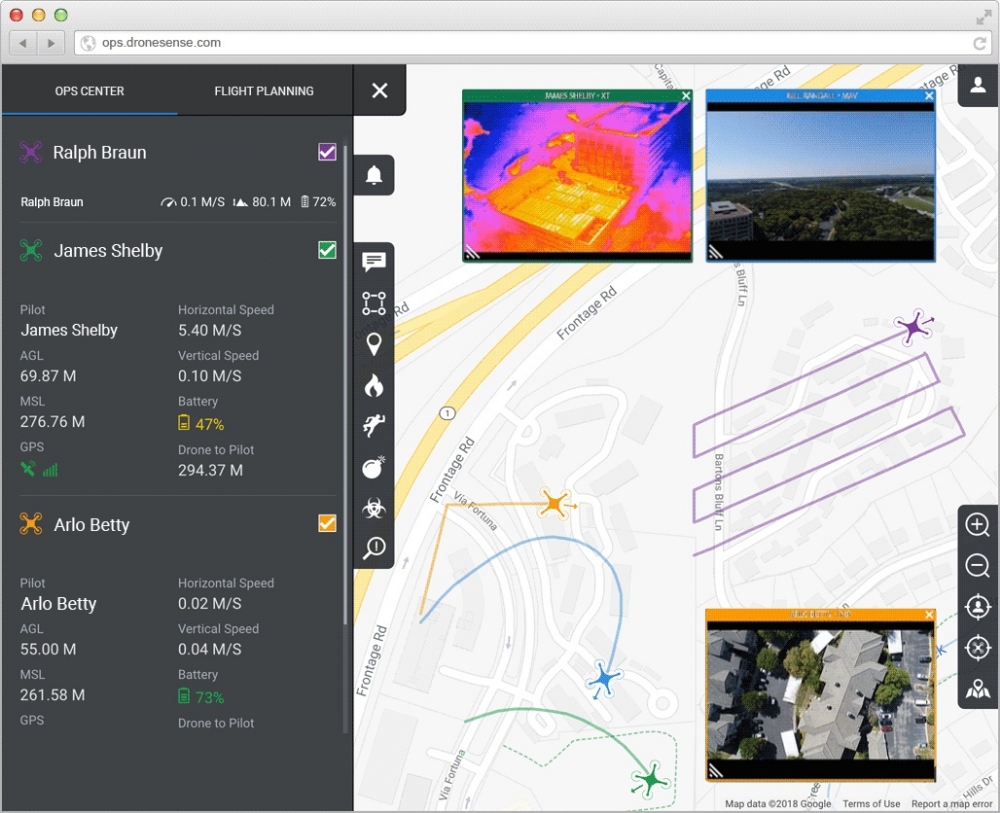Collapse the James Shelby drone details
Screen dimensions: 1000x813
pos(108,251)
